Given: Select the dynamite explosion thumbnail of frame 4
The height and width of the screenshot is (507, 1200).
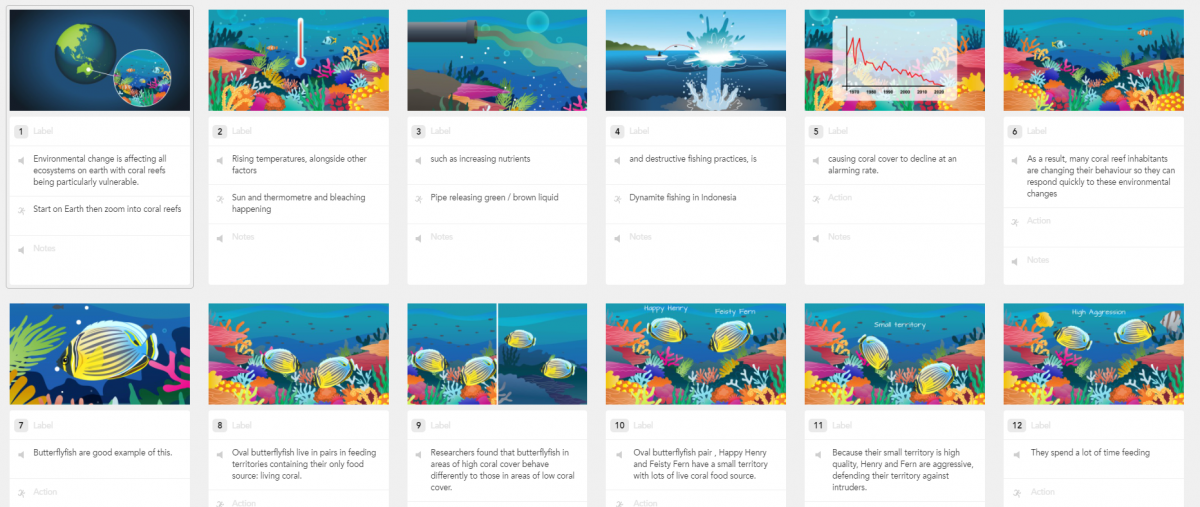Looking at the screenshot, I should (696, 60).
